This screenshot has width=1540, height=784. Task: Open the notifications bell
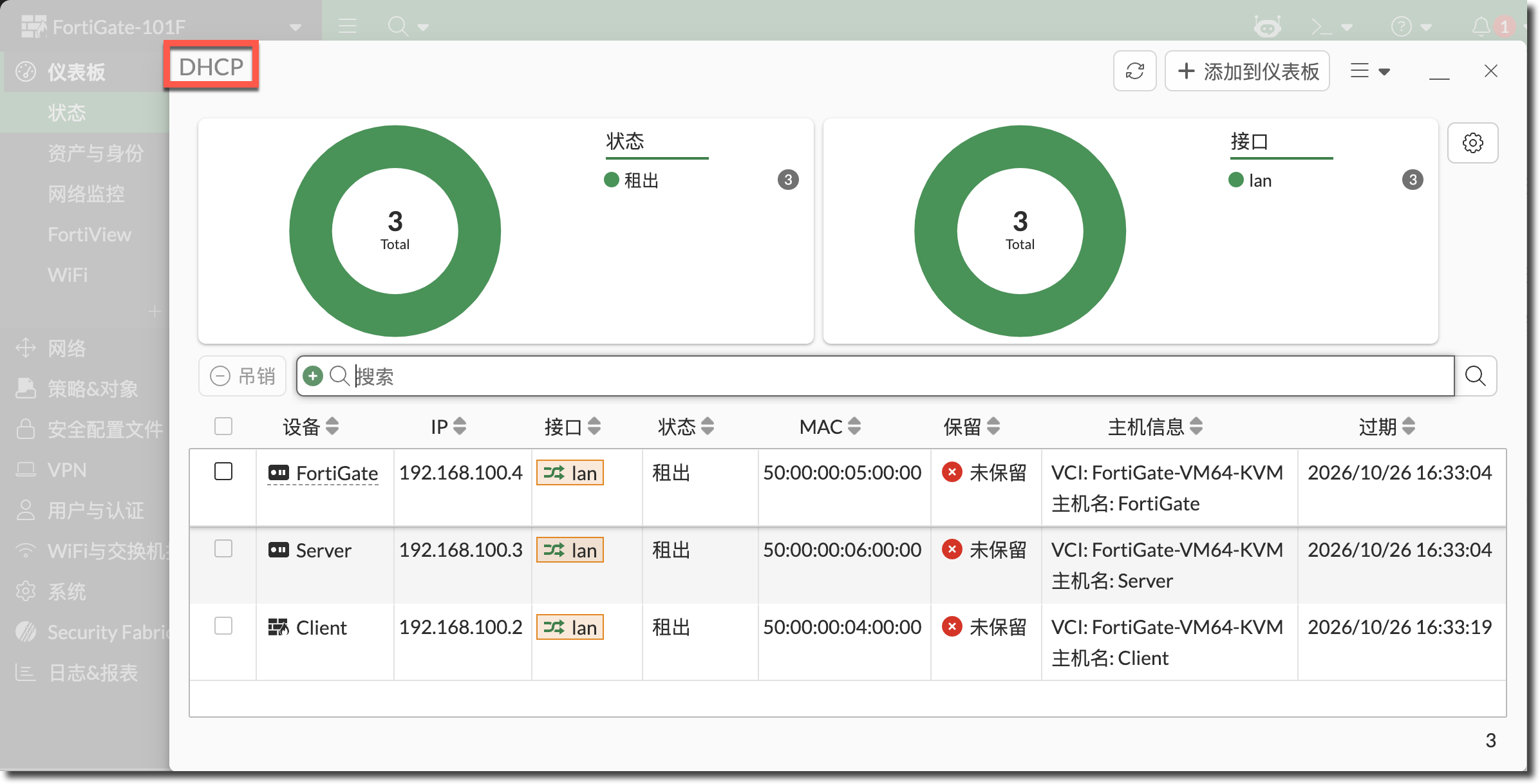(x=1481, y=27)
